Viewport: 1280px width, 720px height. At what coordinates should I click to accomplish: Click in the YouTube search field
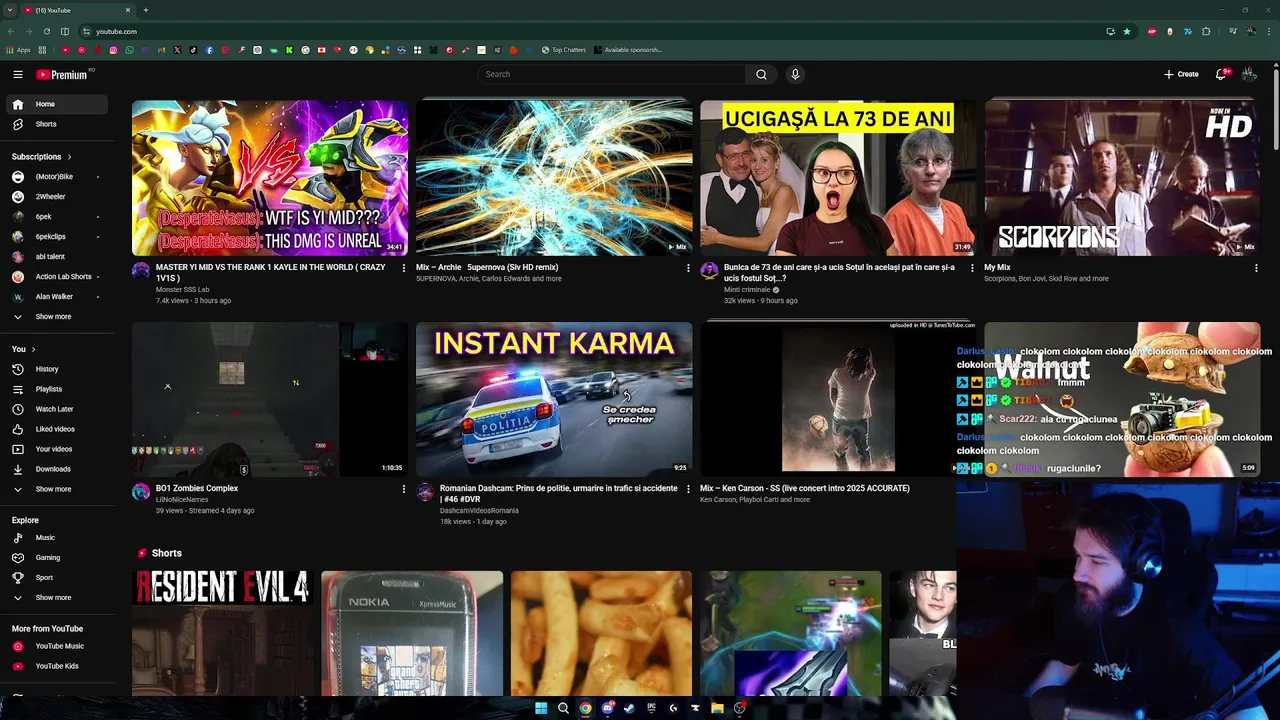pyautogui.click(x=611, y=74)
